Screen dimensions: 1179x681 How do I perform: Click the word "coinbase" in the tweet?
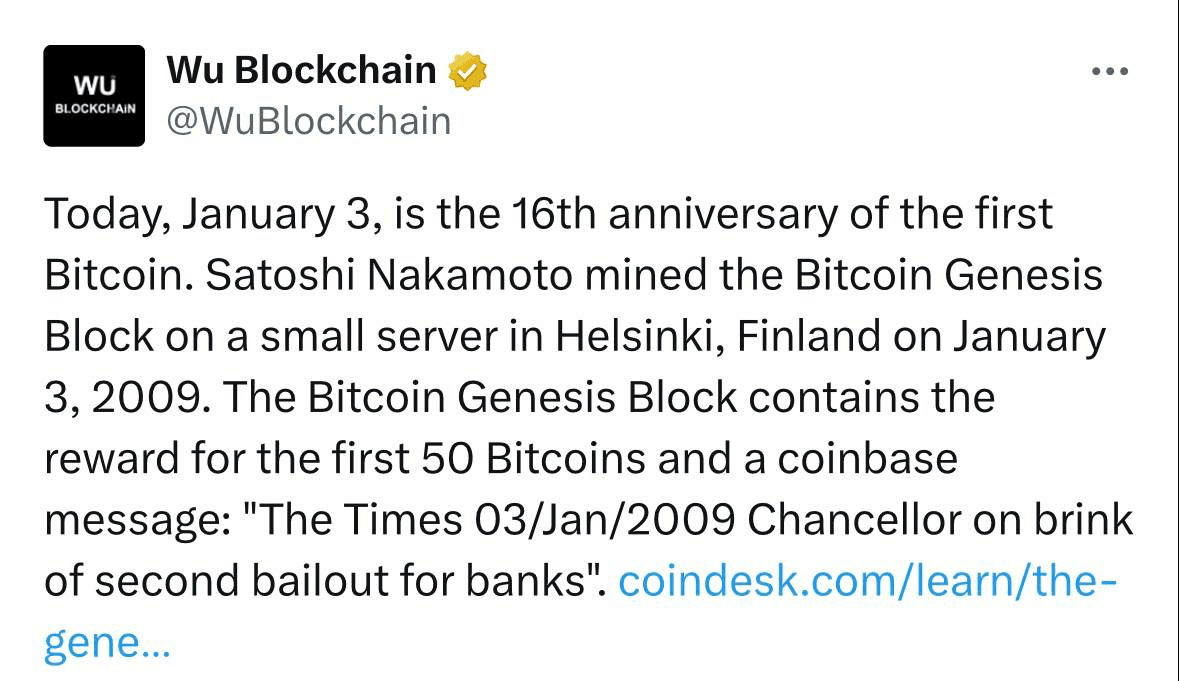coord(868,459)
